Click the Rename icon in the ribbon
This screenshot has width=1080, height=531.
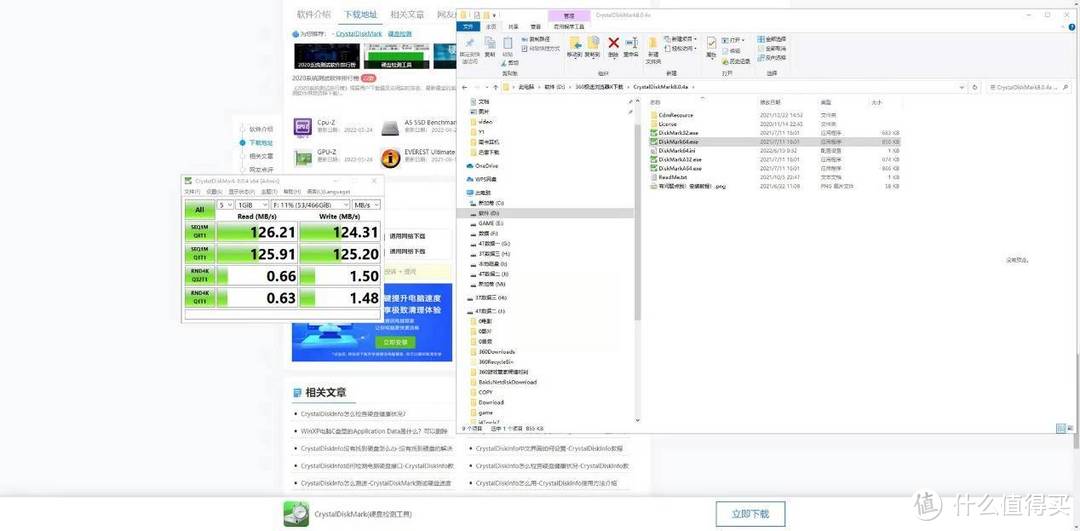631,43
